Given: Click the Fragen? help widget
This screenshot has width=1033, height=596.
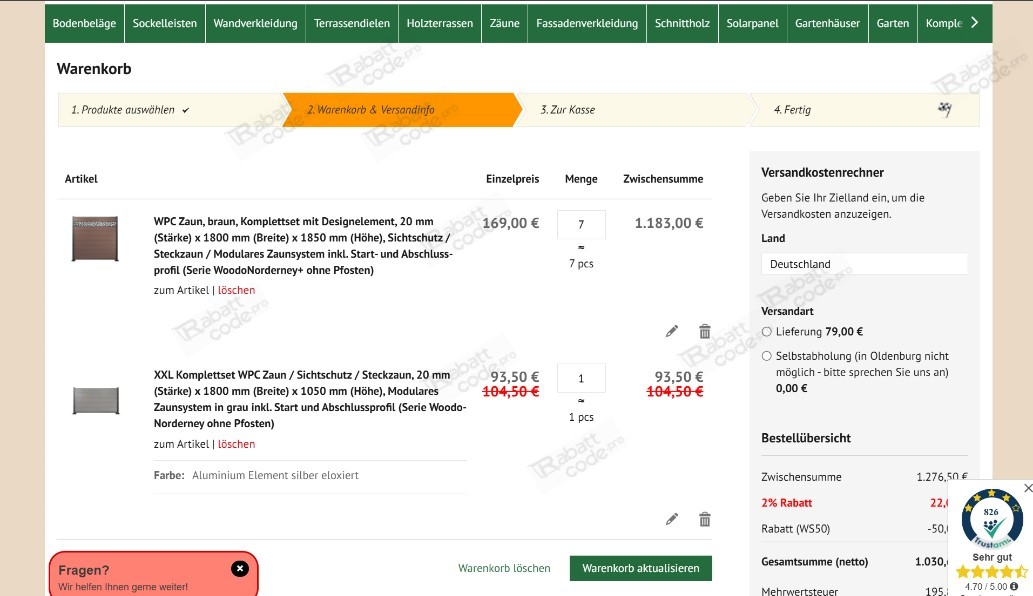Looking at the screenshot, I should (x=154, y=574).
